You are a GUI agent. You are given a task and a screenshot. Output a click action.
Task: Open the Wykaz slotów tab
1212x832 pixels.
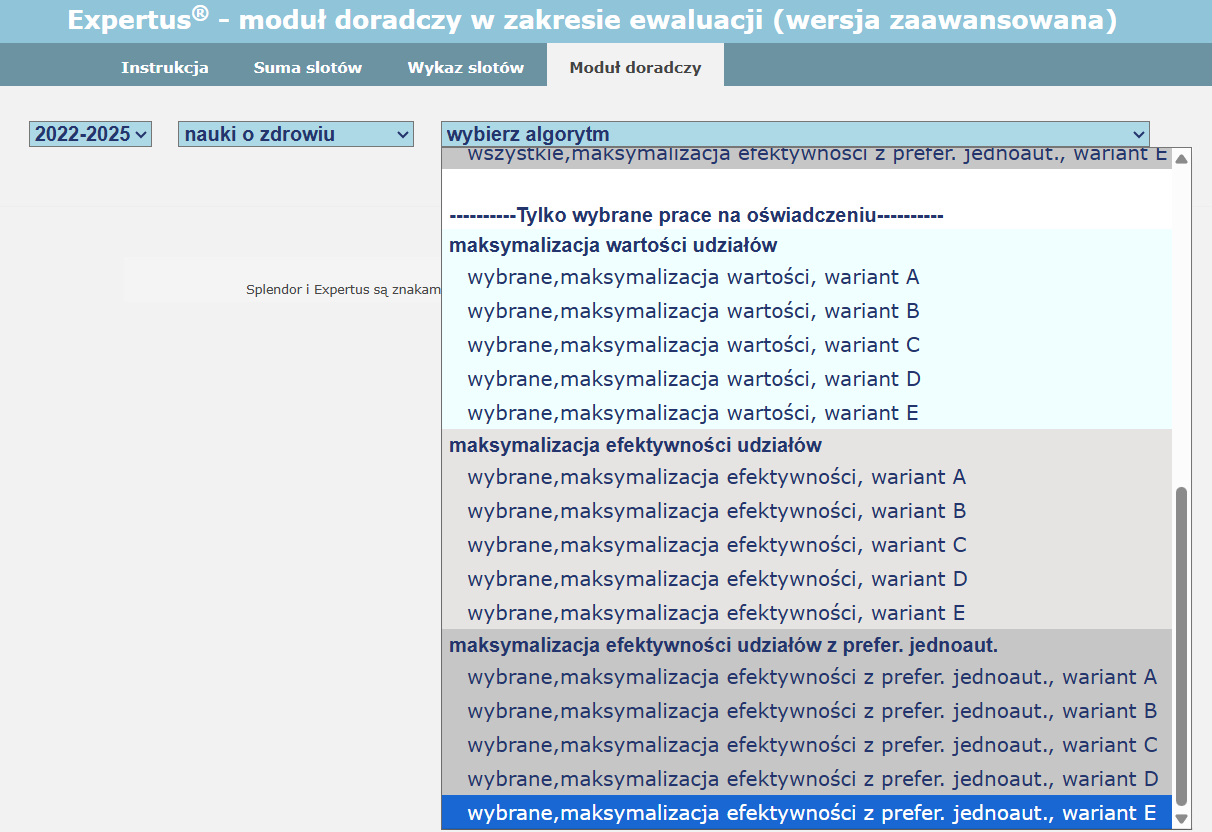coord(465,68)
